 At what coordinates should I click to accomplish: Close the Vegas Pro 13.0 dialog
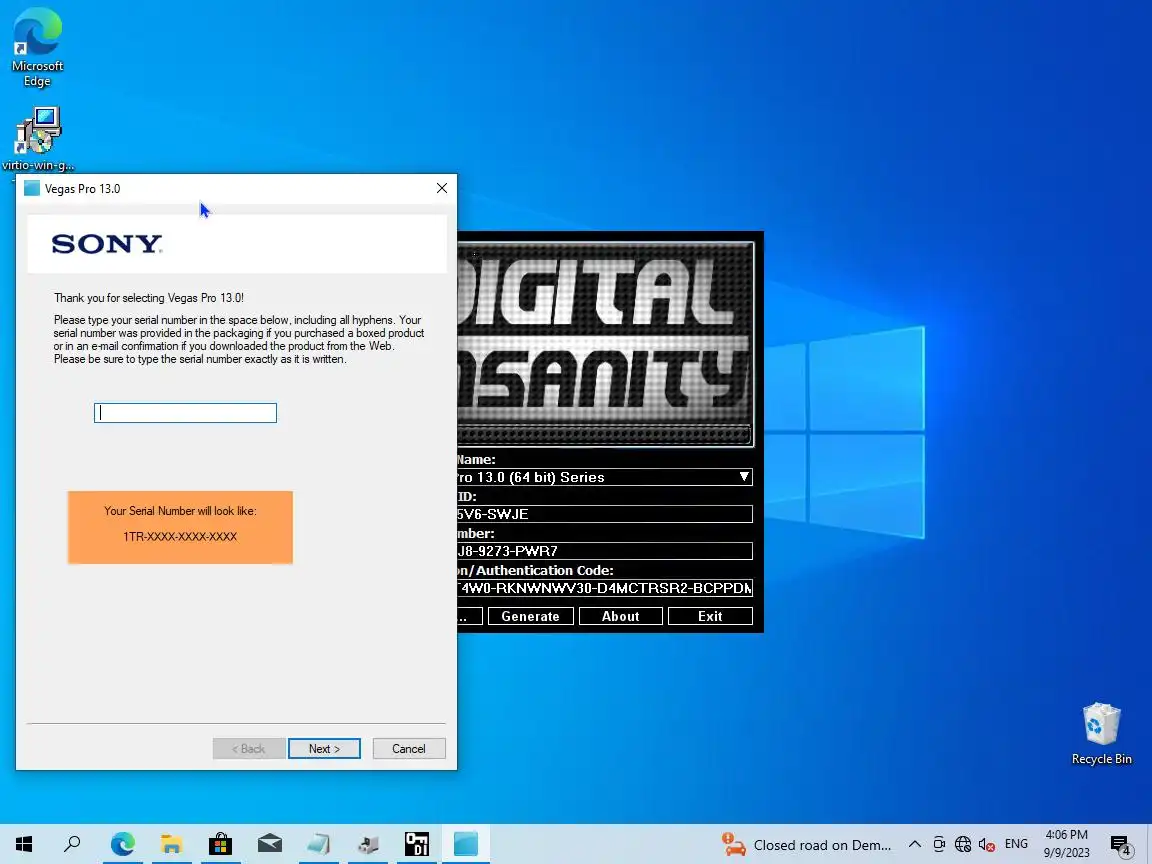442,188
